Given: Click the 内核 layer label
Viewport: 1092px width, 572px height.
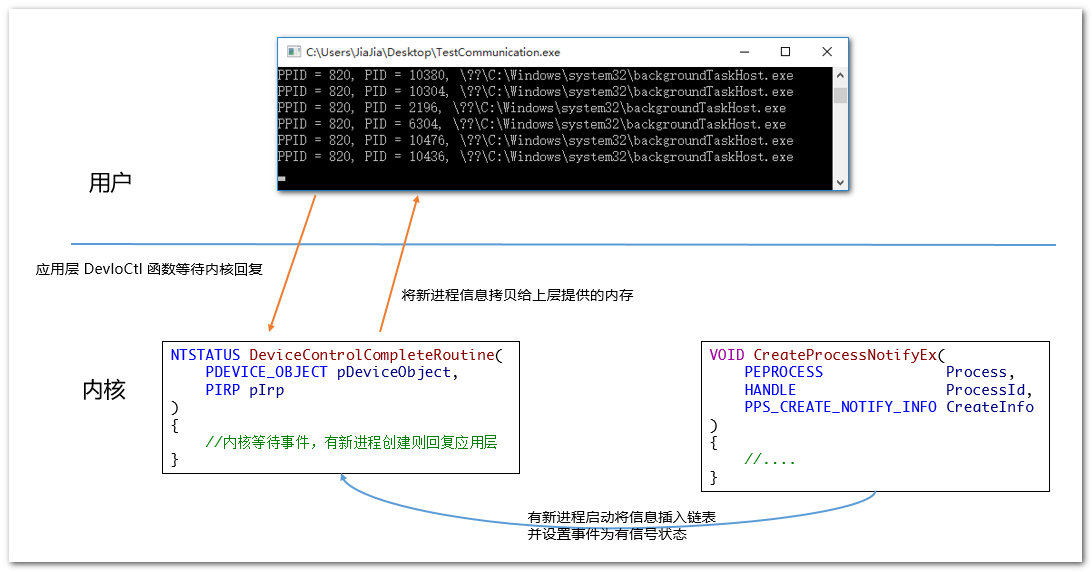Looking at the screenshot, I should [x=104, y=390].
